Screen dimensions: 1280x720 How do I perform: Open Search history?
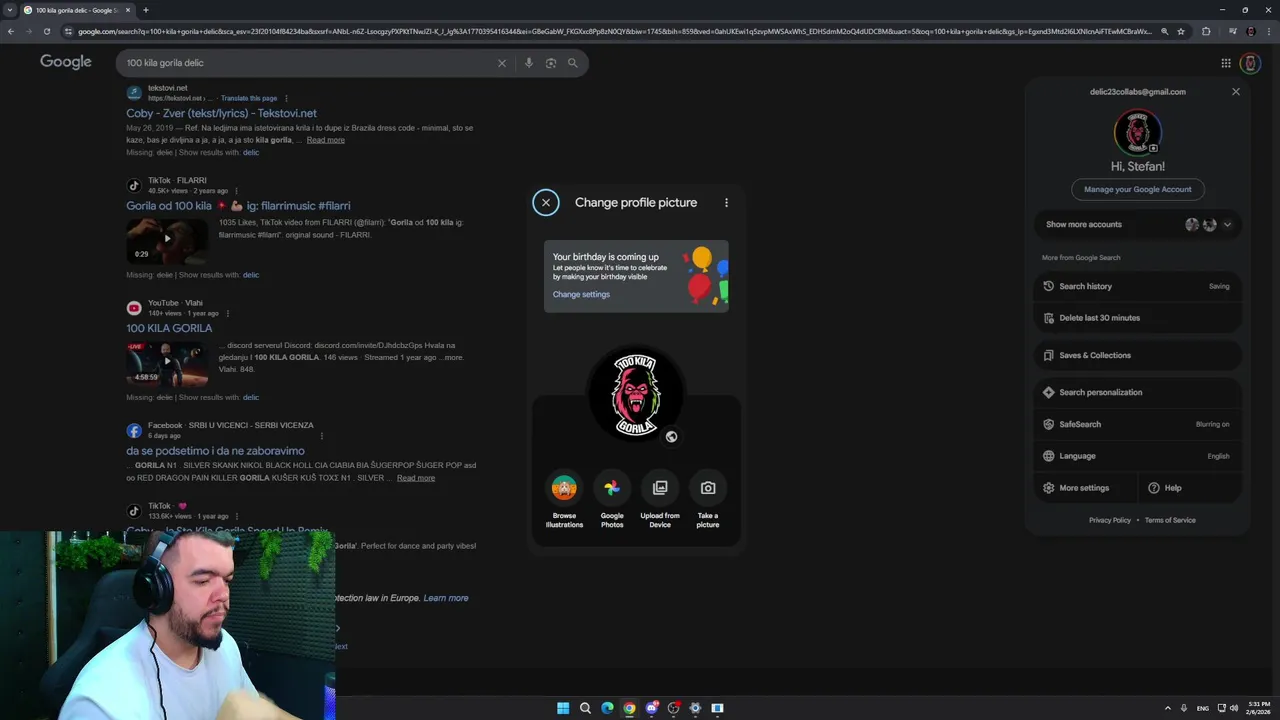1138,286
